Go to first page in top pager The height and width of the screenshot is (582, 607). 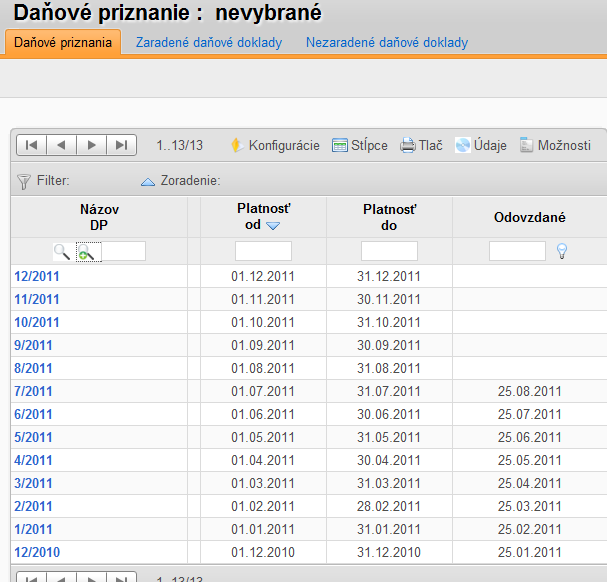coord(31,145)
